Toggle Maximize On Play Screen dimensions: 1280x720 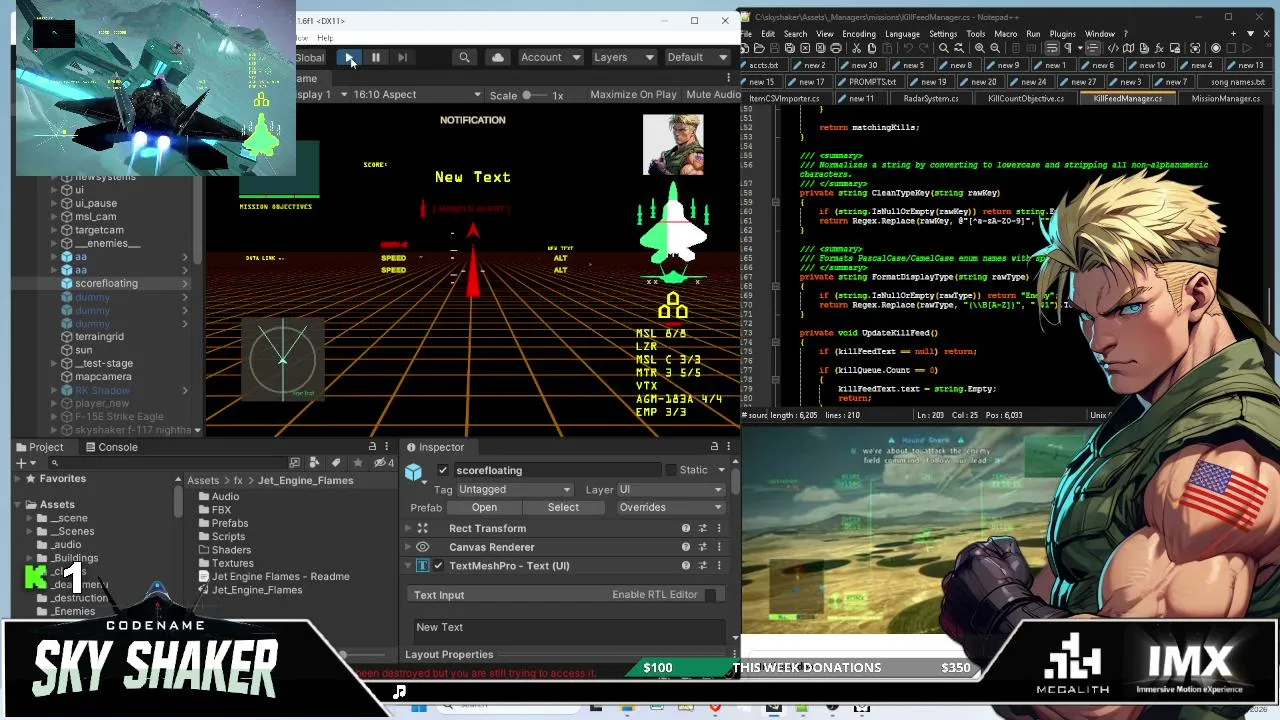click(633, 94)
